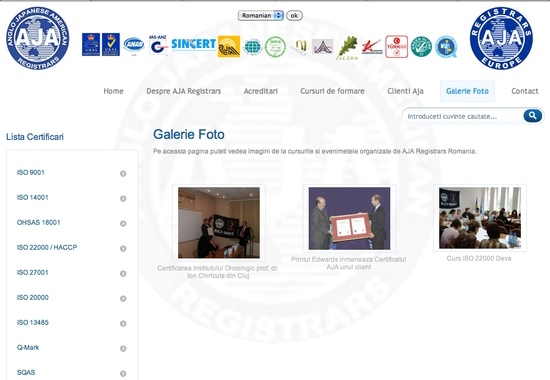Select the Galerie Foto tab
The image size is (550, 380).
(467, 91)
